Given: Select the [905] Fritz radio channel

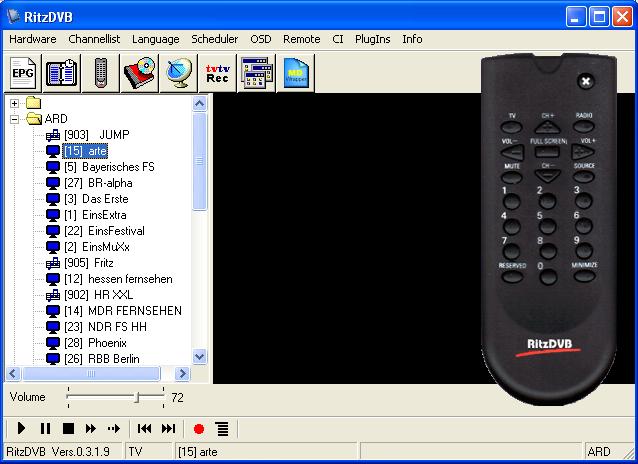Looking at the screenshot, I should (x=89, y=263).
